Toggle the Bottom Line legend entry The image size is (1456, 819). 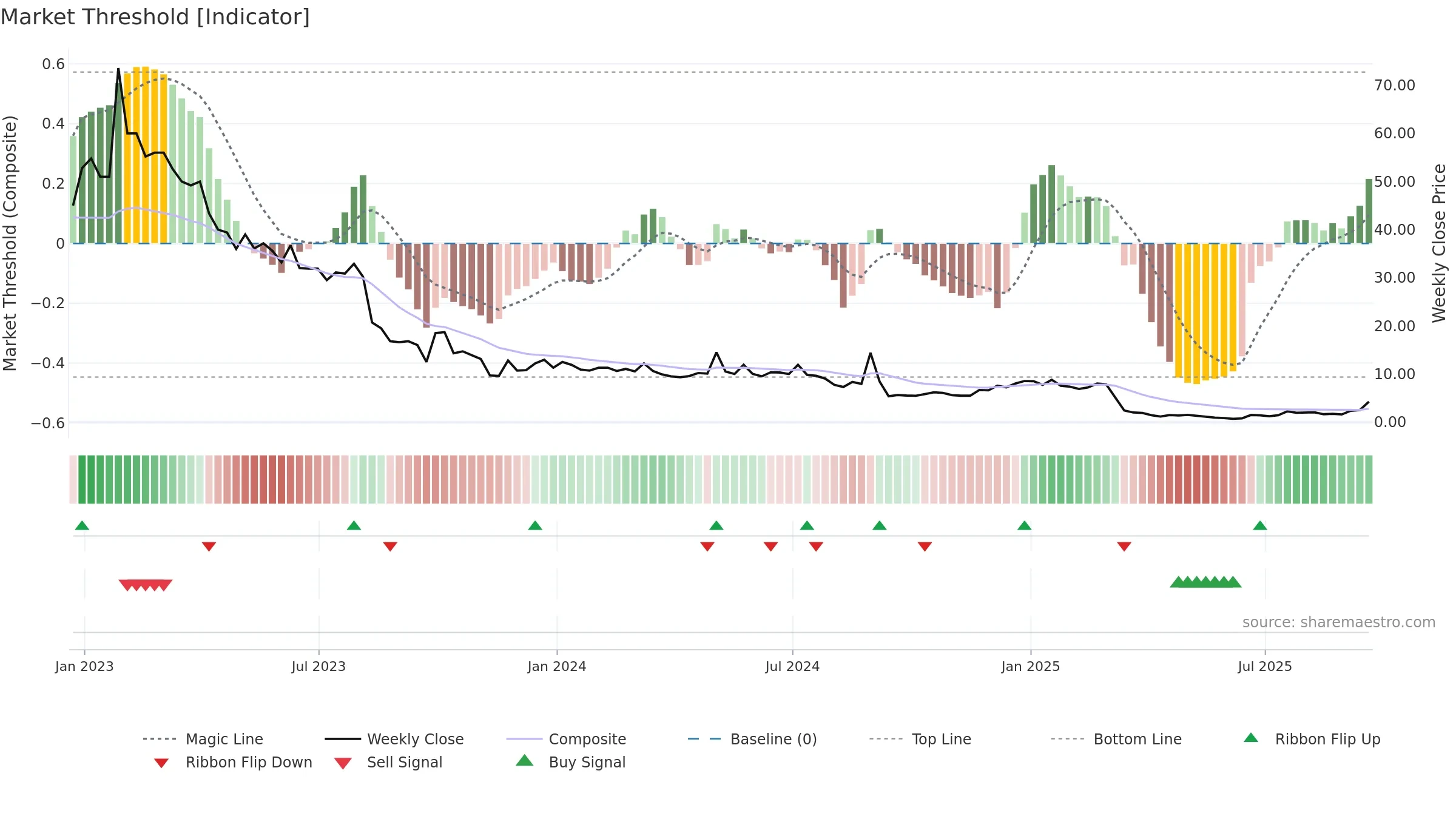pos(1116,739)
